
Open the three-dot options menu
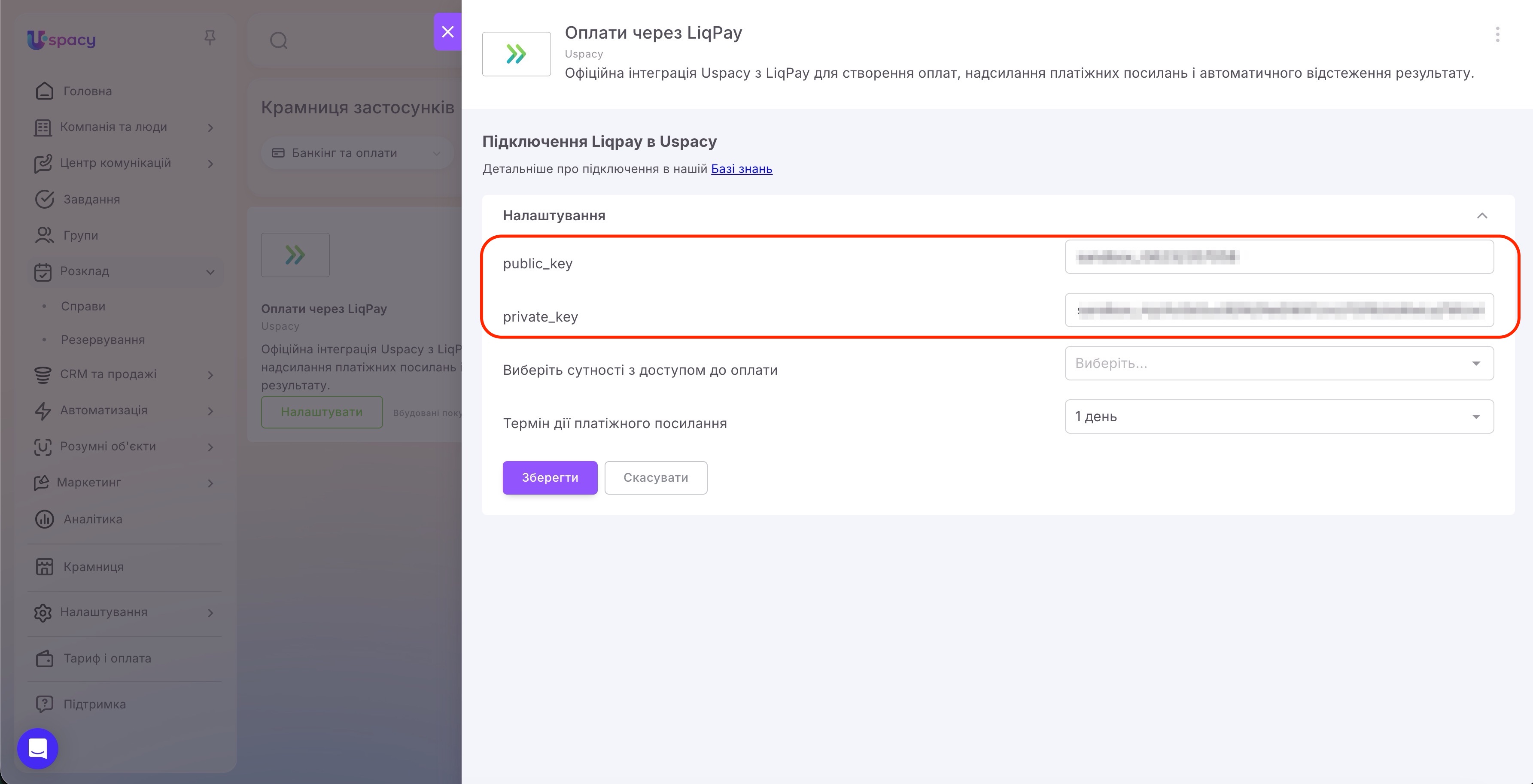pyautogui.click(x=1497, y=34)
